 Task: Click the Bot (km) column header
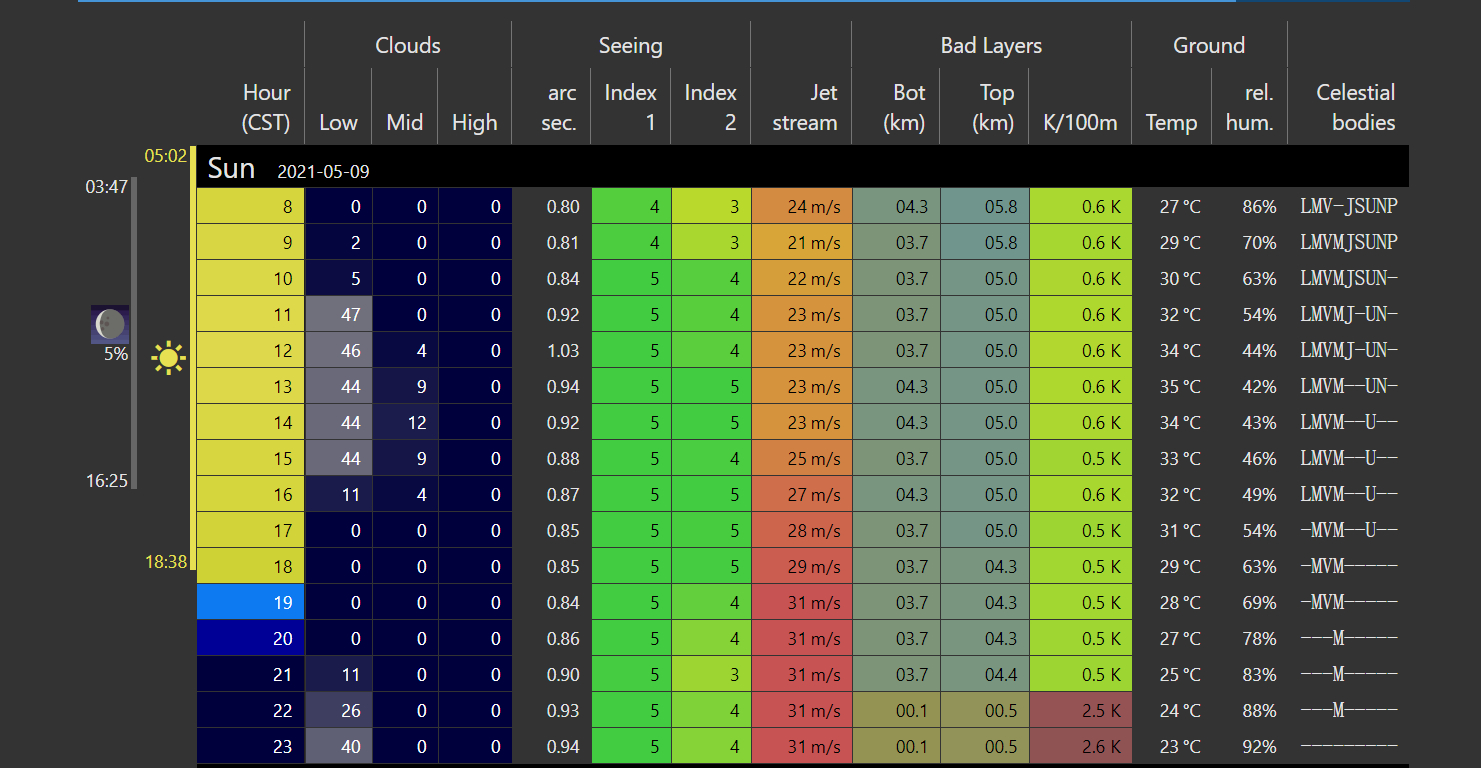click(x=905, y=107)
